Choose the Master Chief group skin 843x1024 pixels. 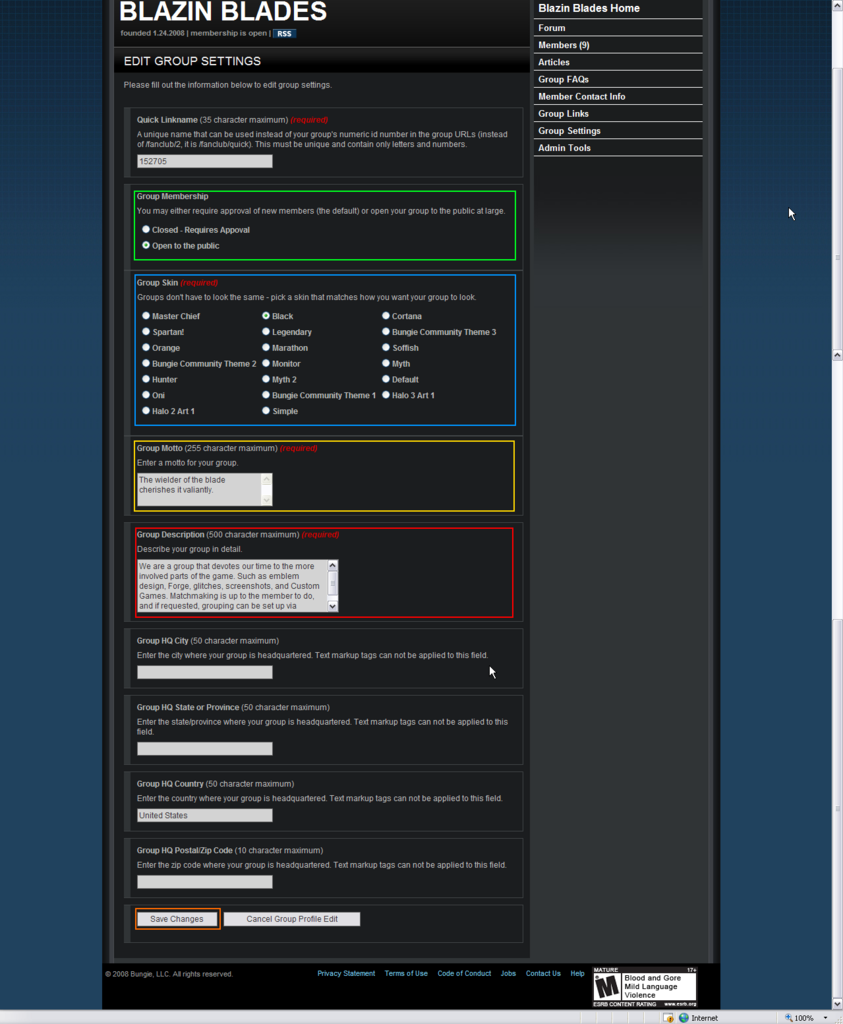(146, 316)
